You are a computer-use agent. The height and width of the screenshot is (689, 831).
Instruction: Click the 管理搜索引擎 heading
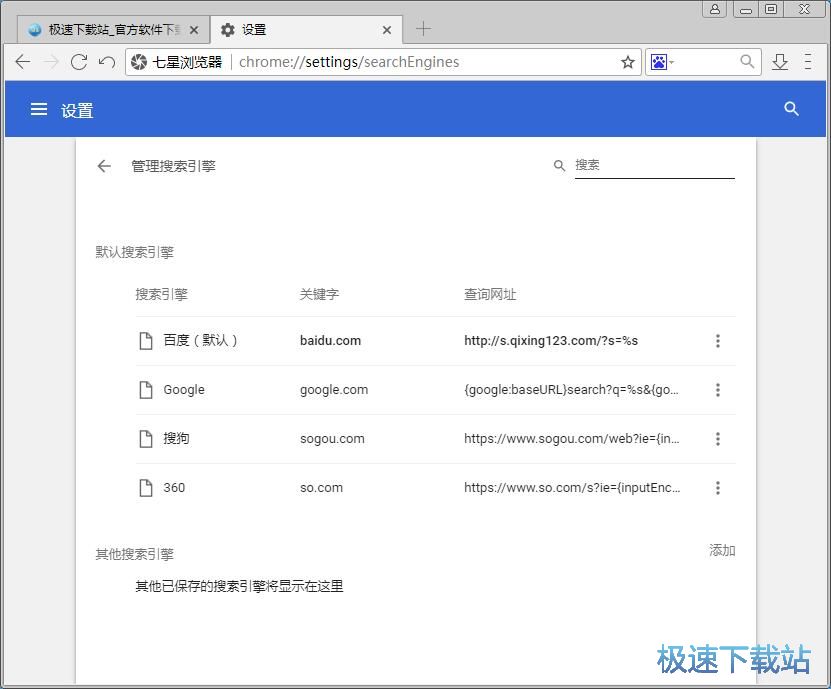[173, 166]
